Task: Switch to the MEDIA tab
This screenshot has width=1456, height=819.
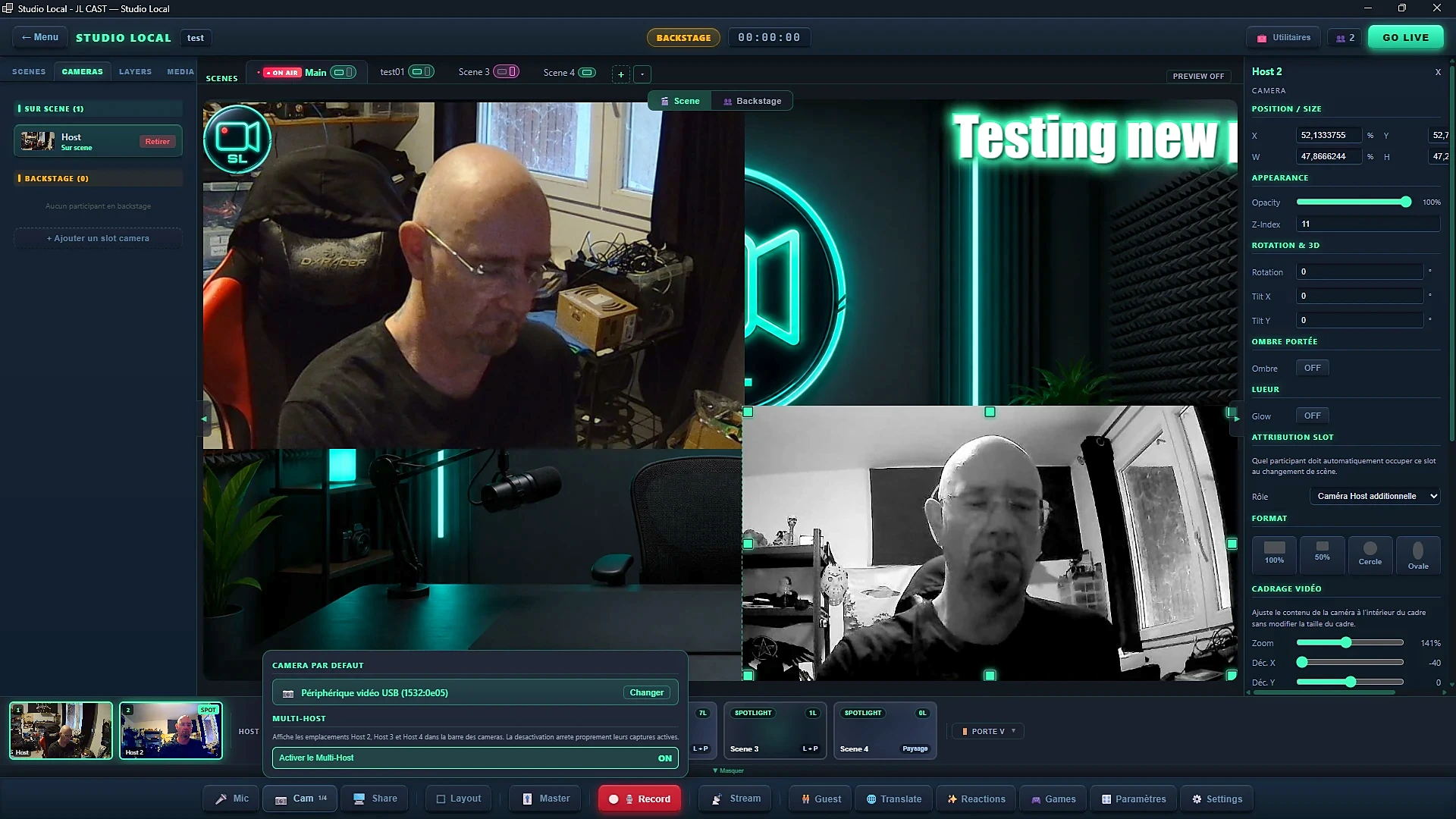Action: pyautogui.click(x=180, y=71)
